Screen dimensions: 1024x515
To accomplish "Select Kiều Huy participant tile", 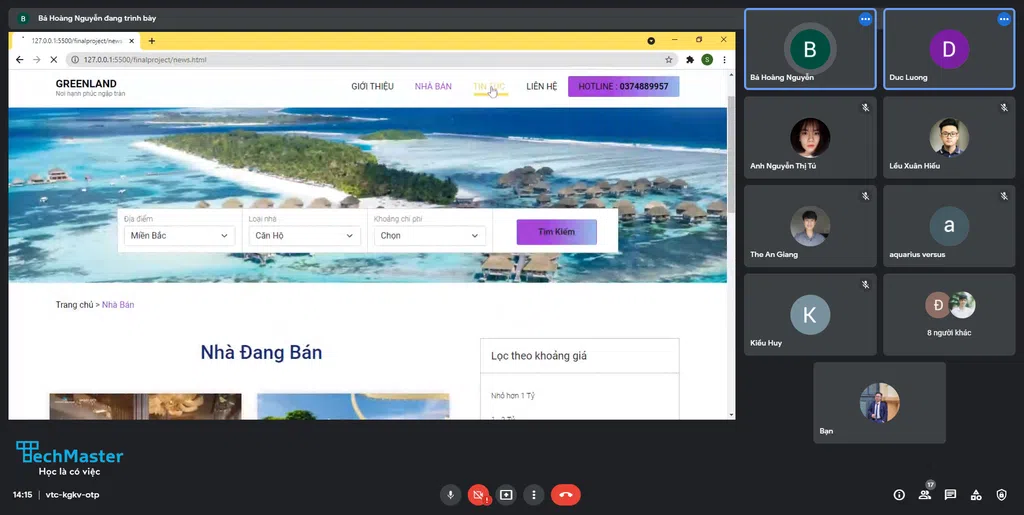I will point(810,315).
